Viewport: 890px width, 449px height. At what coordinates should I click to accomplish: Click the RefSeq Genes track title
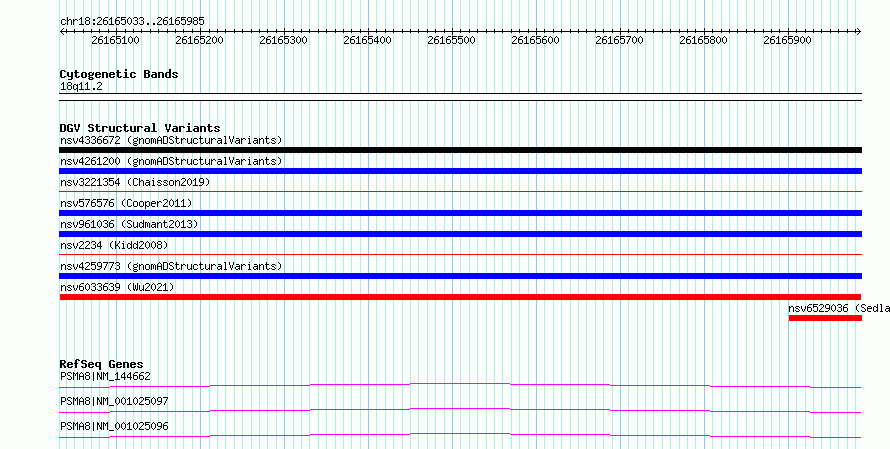101,364
